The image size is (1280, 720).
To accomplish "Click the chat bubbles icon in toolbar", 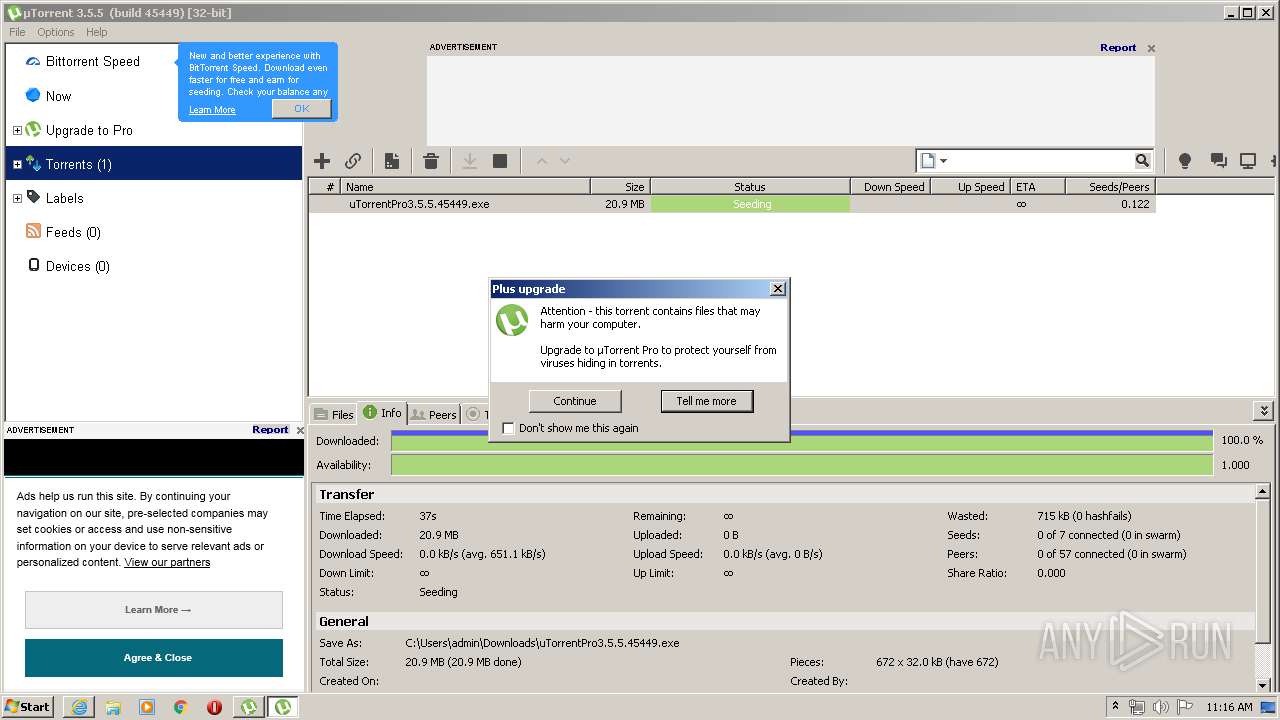I will click(x=1218, y=161).
